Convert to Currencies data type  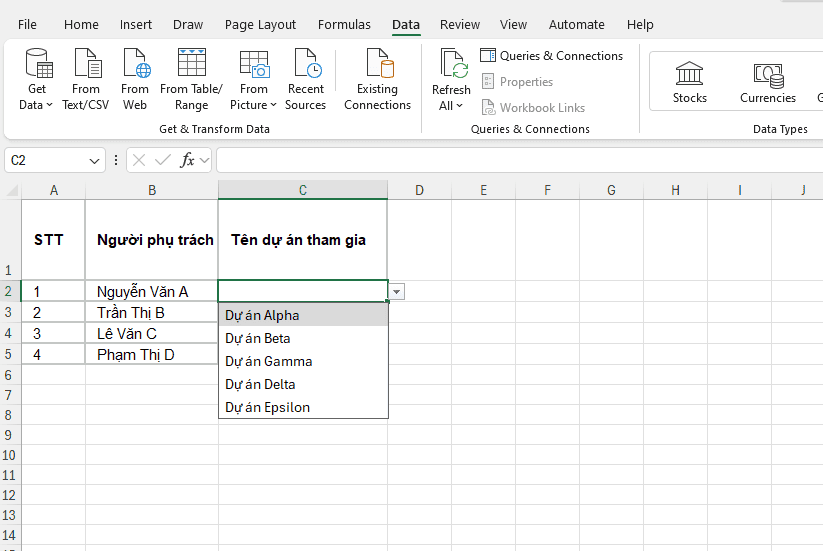pos(768,82)
